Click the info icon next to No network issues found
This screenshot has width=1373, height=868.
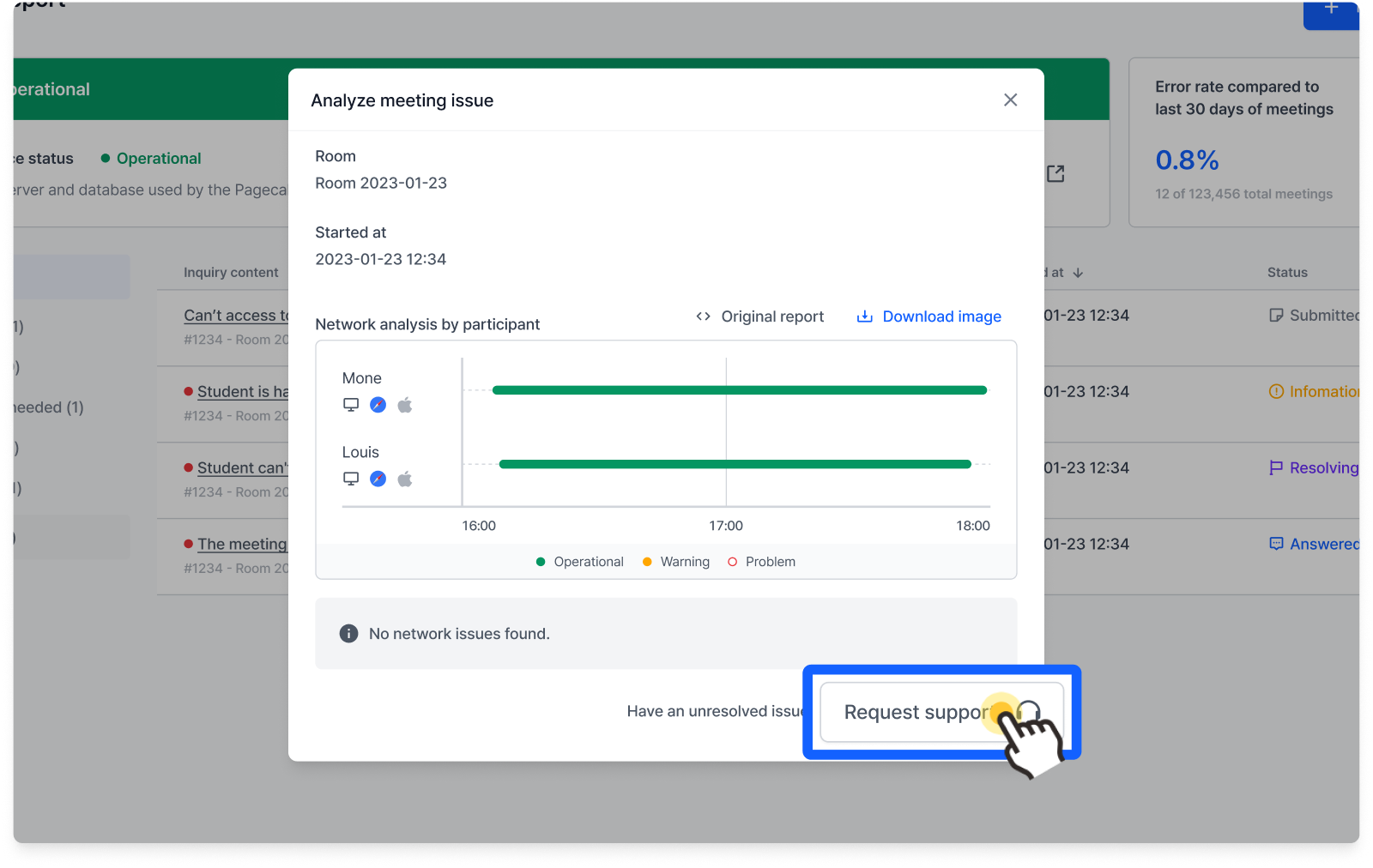click(x=348, y=634)
